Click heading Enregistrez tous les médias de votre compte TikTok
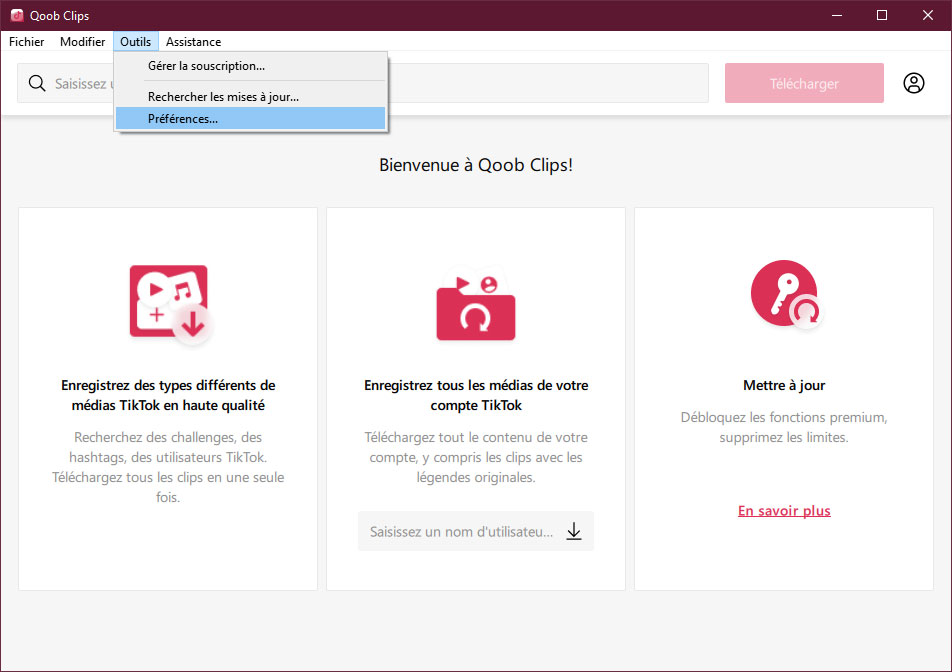The width and height of the screenshot is (952, 672). click(x=476, y=395)
